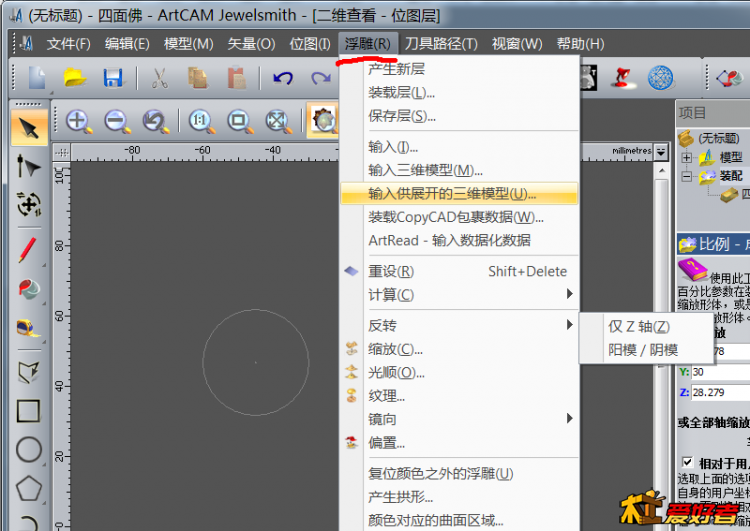Open the 矢量(O) menu
This screenshot has height=531, width=750.
251,44
